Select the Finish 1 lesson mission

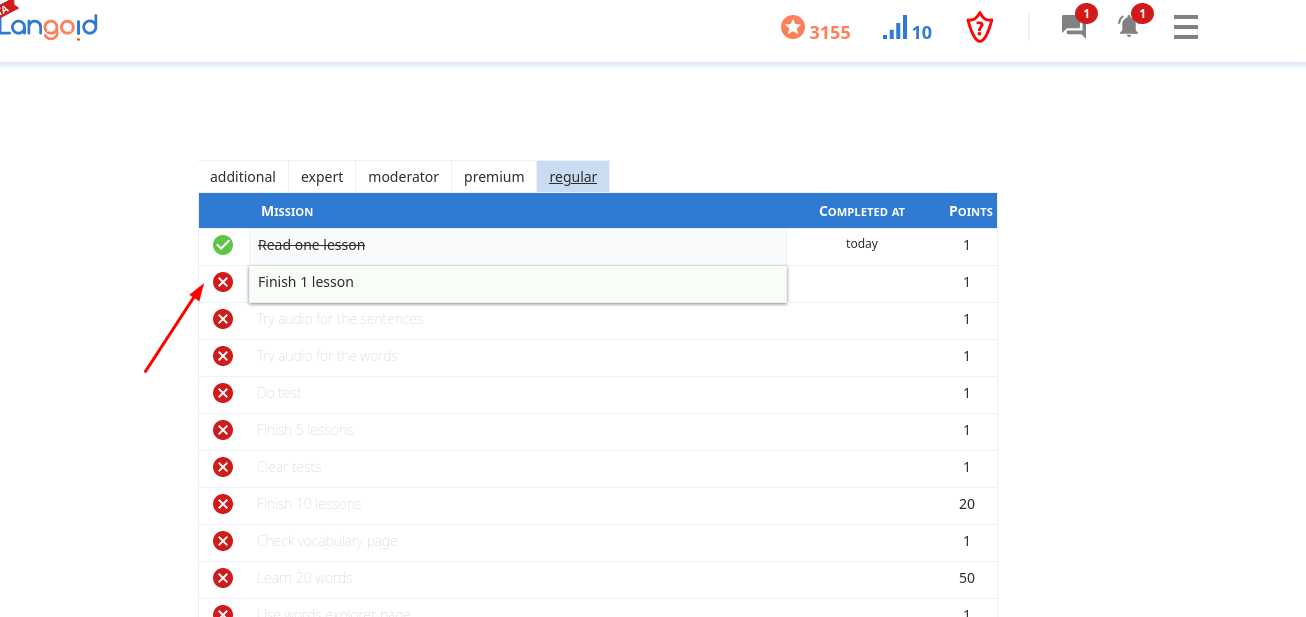pyautogui.click(x=518, y=283)
